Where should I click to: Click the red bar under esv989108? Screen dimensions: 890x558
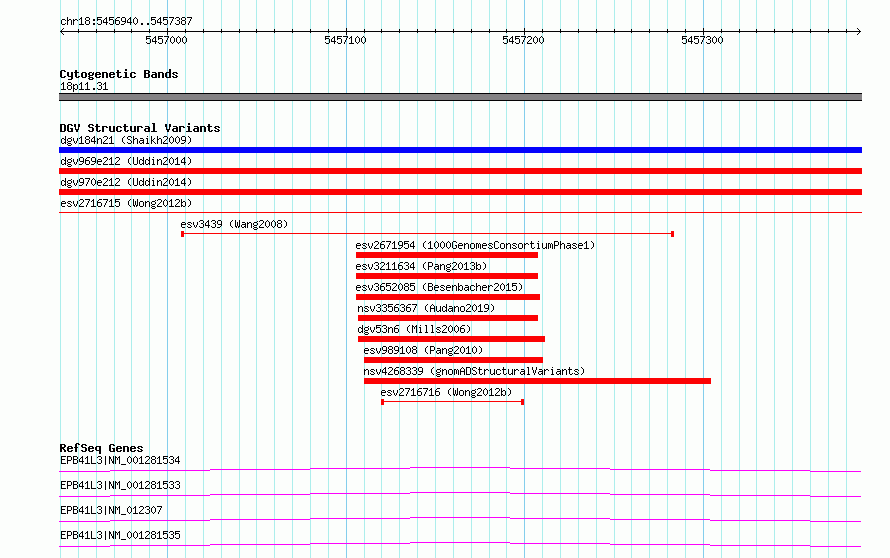click(x=453, y=360)
